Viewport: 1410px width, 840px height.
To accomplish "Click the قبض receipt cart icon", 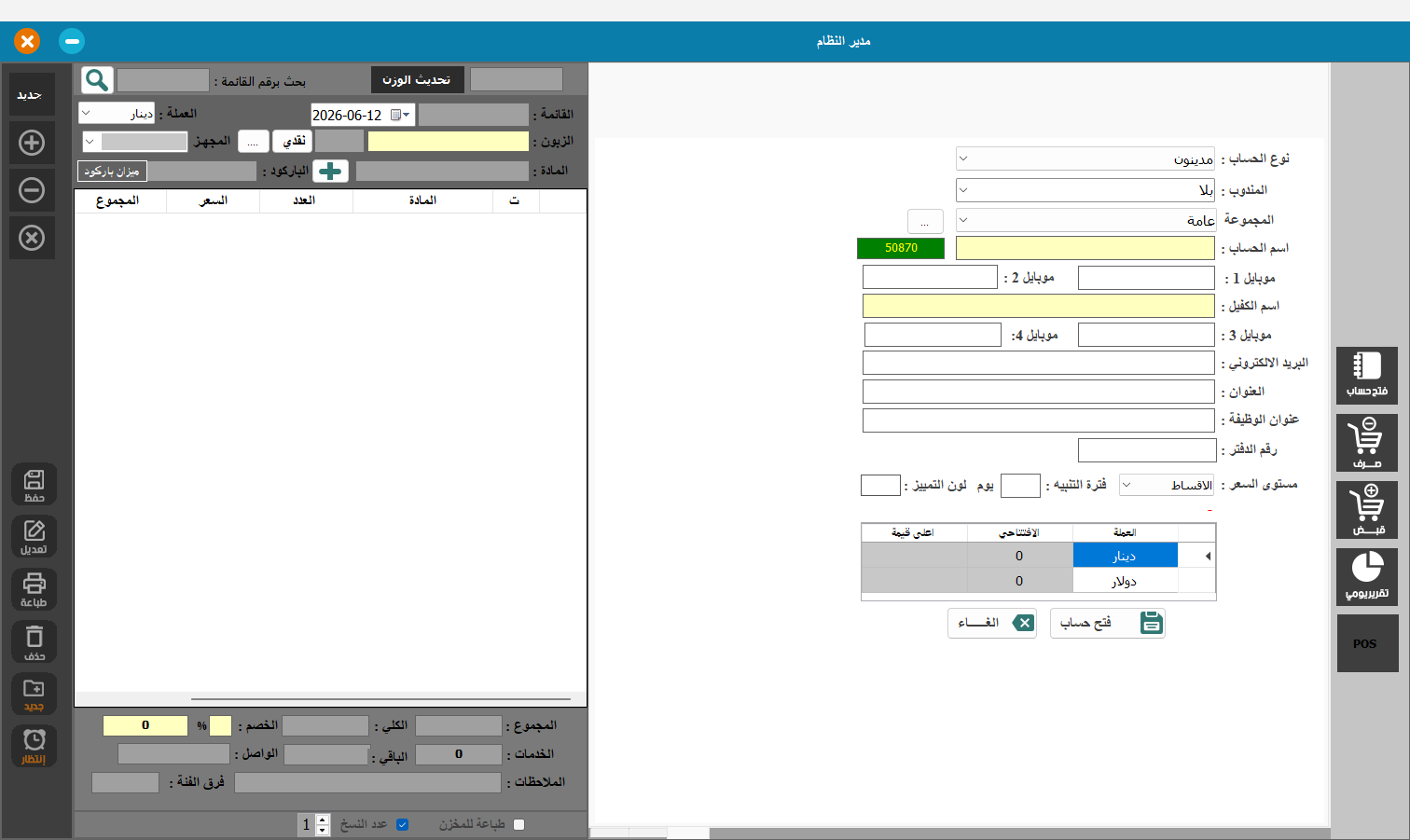I will (x=1366, y=510).
